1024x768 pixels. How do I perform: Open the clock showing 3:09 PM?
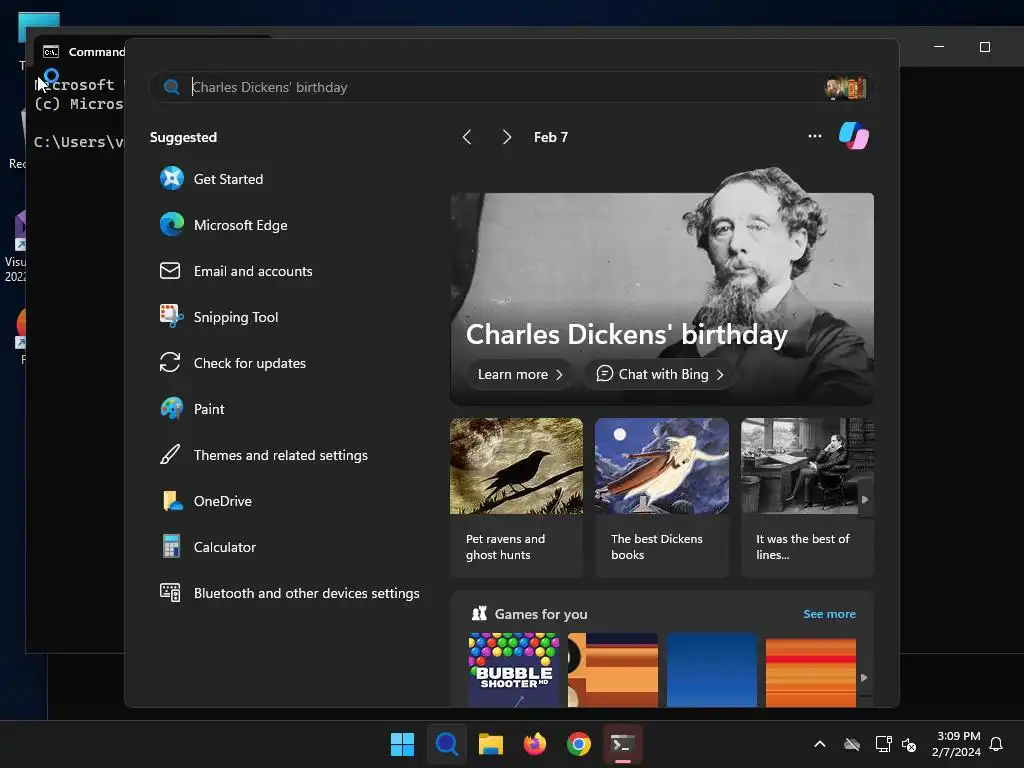pos(957,744)
